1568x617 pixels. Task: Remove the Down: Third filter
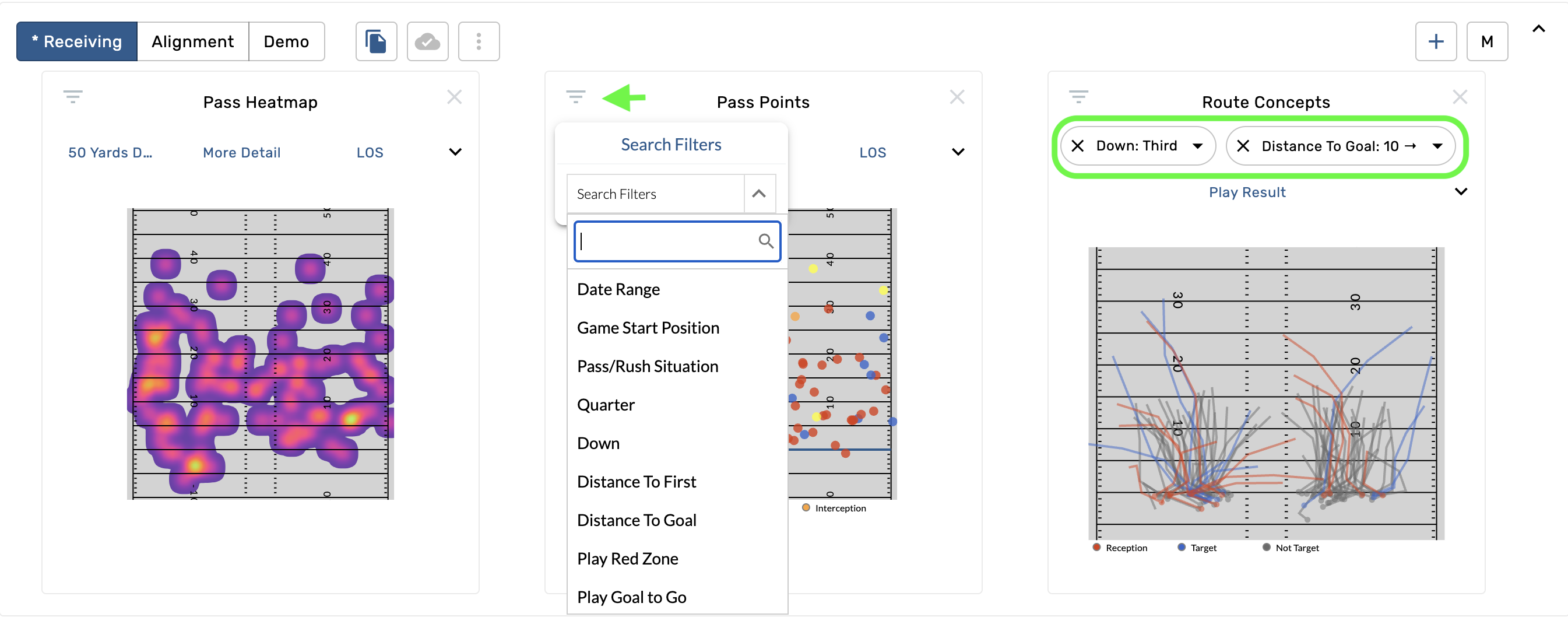(1077, 146)
